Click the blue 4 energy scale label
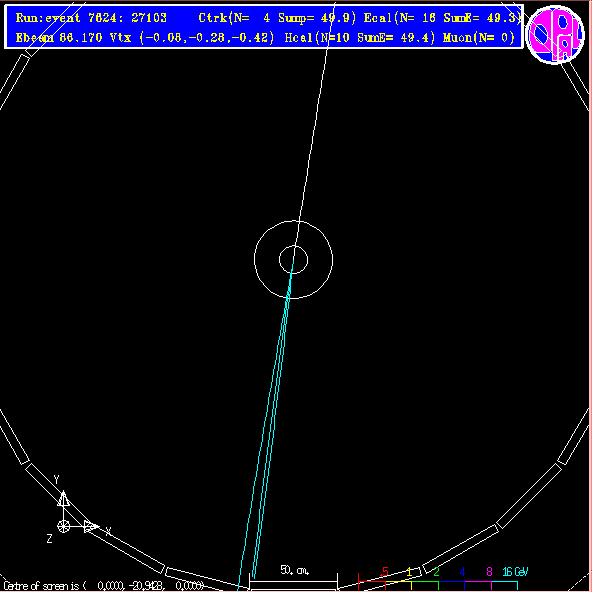Screen dimensions: 592x592 point(462,572)
